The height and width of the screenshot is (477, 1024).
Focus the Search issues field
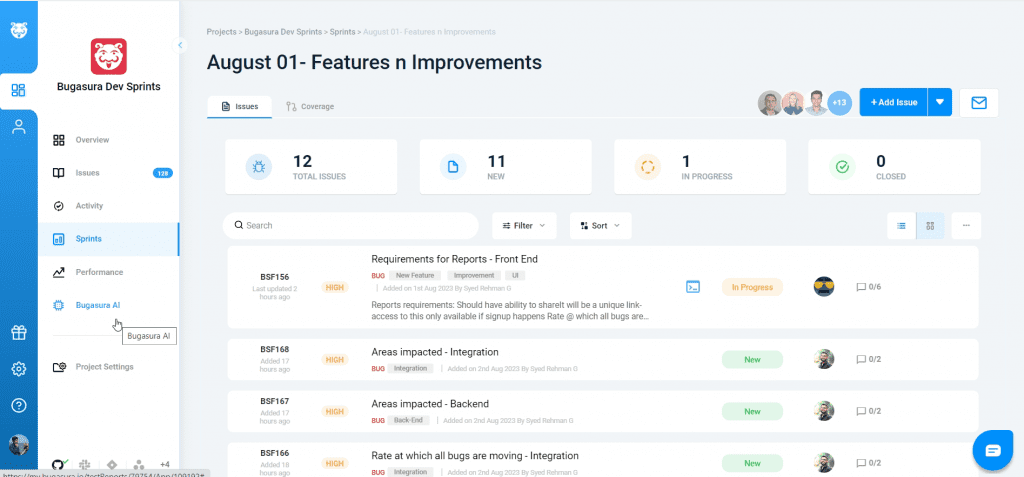pos(351,225)
